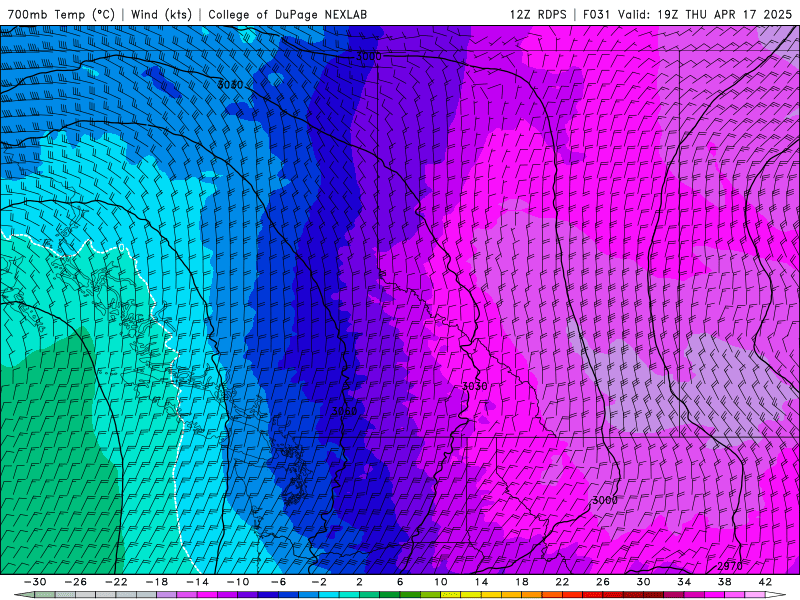Click the "F031" forecast hour text

point(596,14)
